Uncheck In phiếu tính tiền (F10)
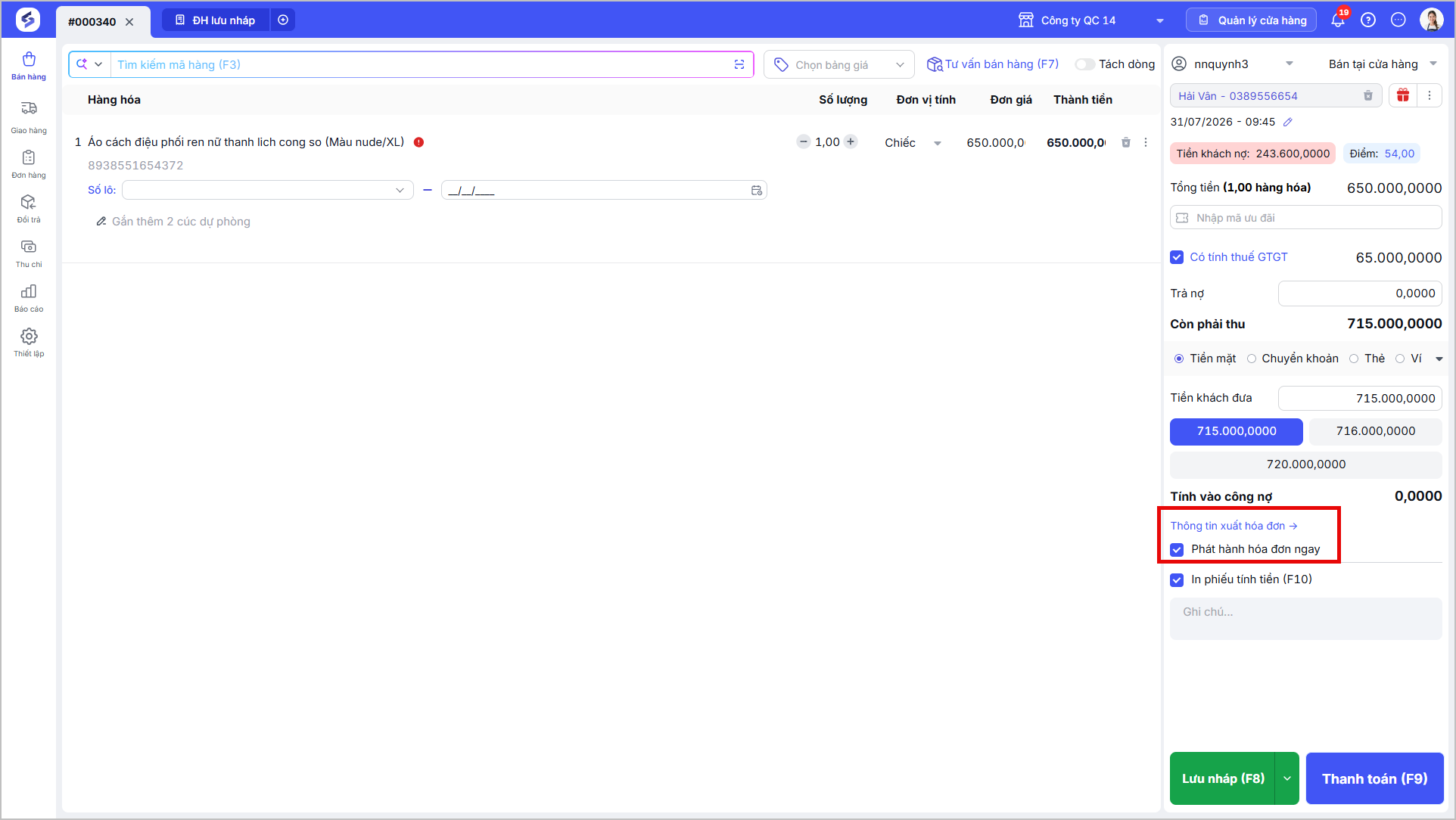 [x=1177, y=580]
